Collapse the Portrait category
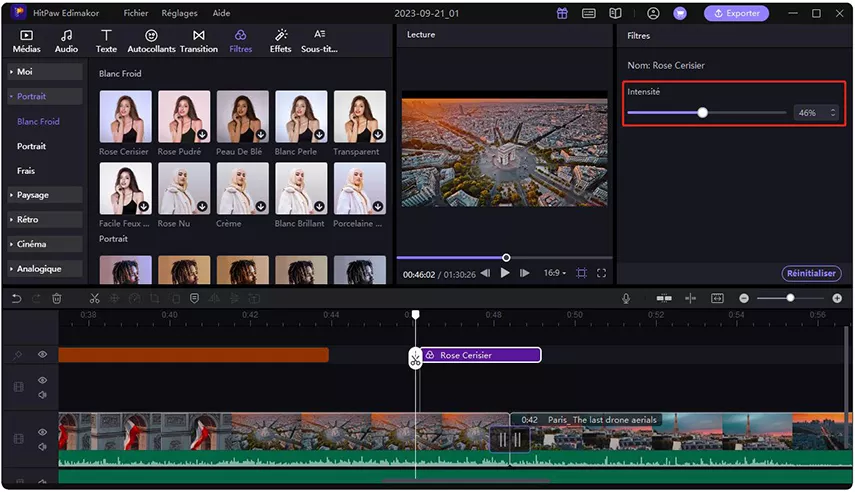Viewport: 855px width, 492px height. [45, 97]
